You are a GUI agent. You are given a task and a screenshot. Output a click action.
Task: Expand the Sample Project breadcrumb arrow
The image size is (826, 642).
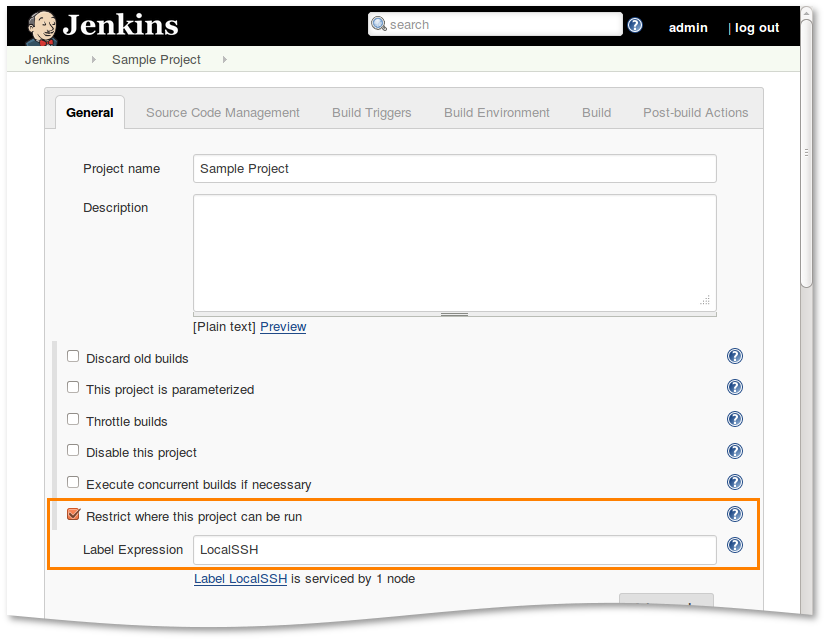(225, 60)
